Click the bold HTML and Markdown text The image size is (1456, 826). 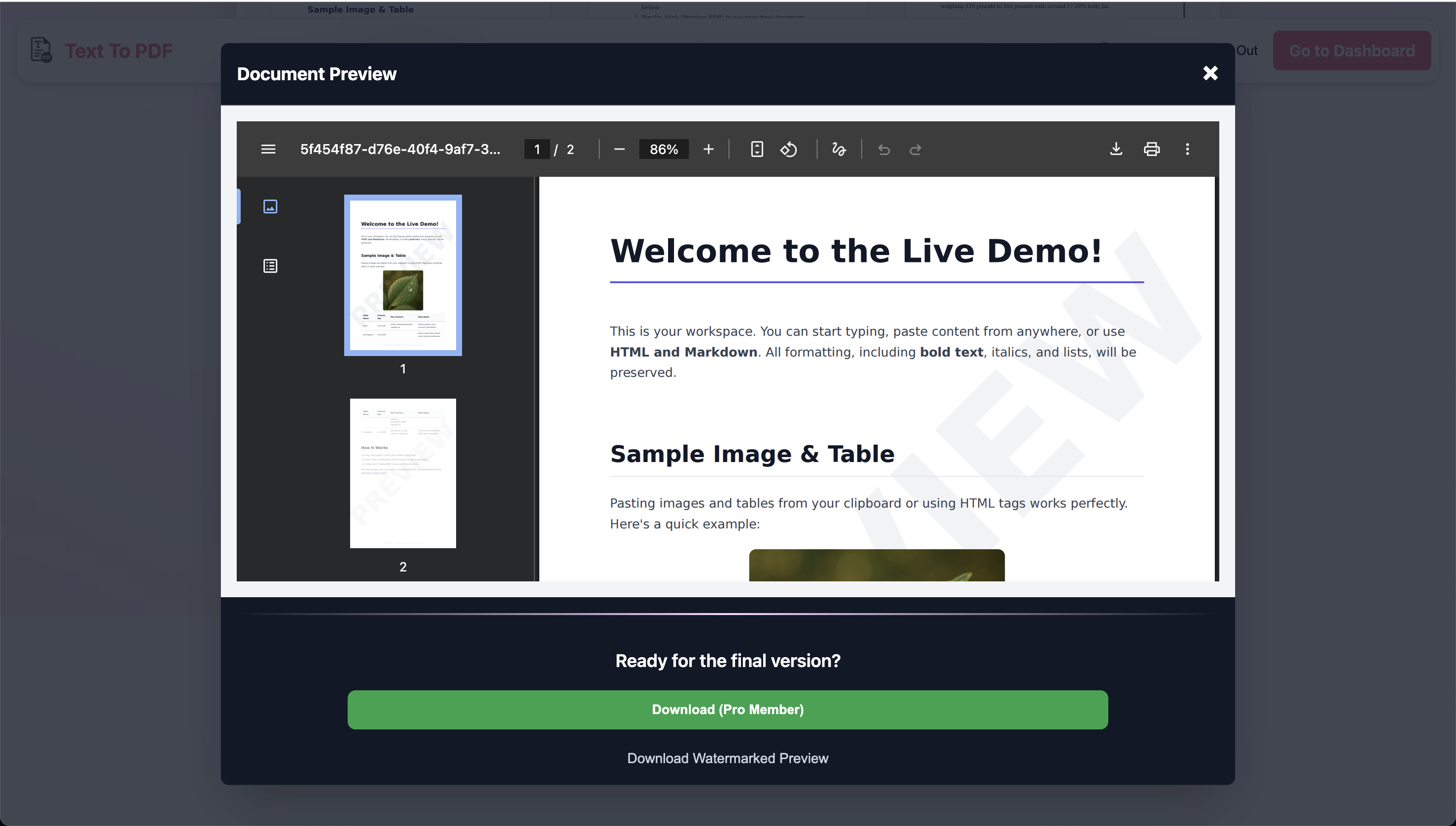tap(683, 352)
